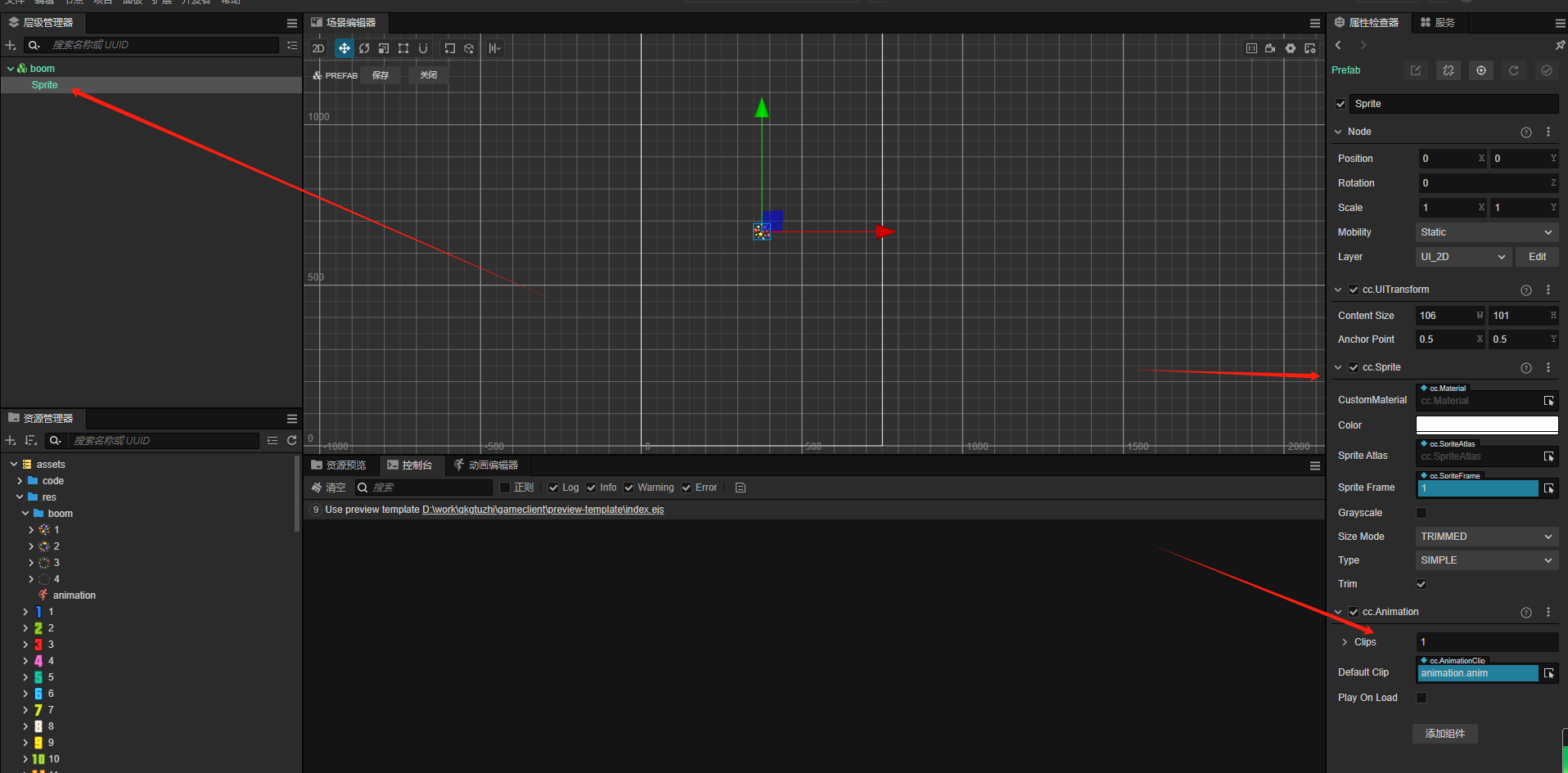Screen dimensions: 1568x773
Task: Apply prefab changes checkmark icon
Action: (x=1547, y=70)
